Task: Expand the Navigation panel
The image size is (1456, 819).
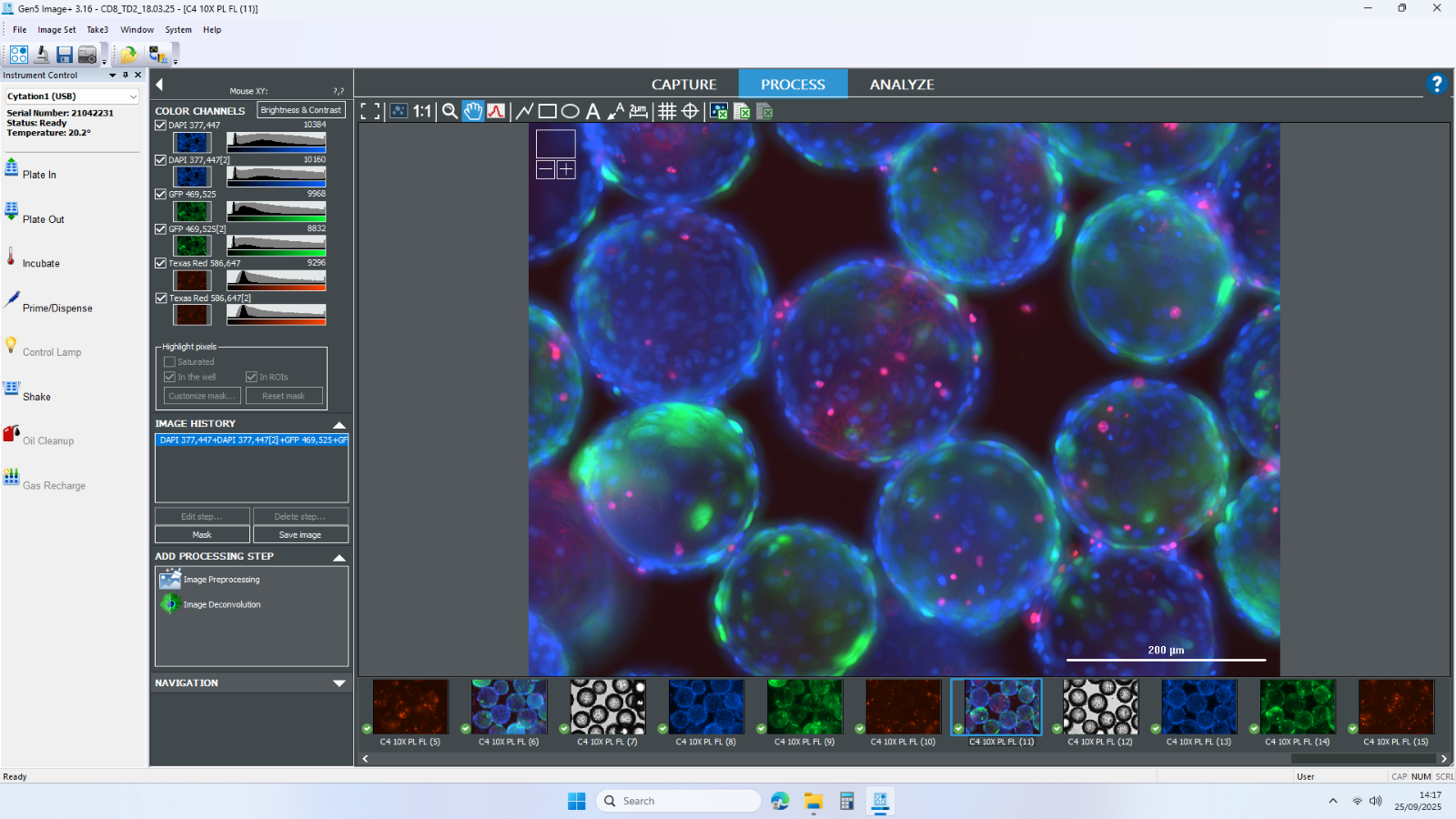Action: [339, 683]
